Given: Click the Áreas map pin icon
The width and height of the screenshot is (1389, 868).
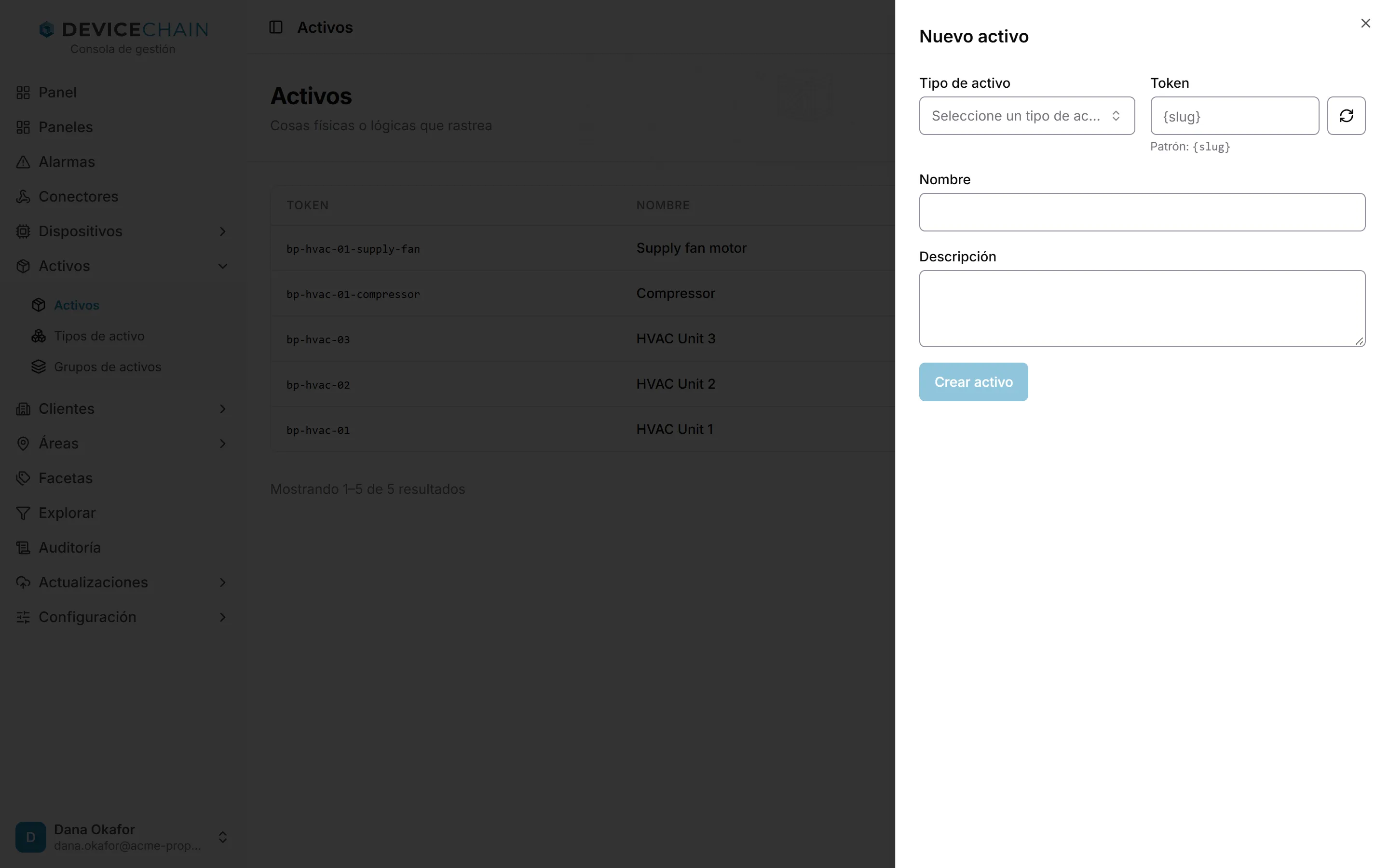Looking at the screenshot, I should (x=23, y=444).
